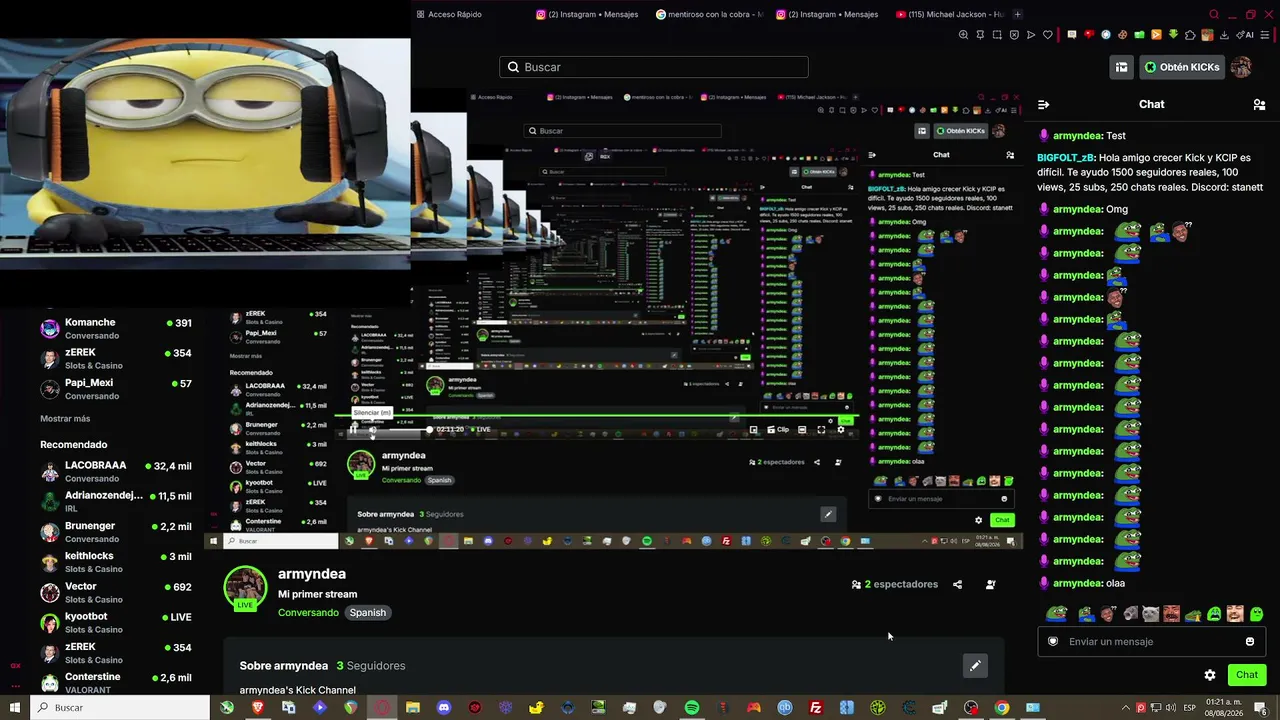
Task: Open the profile avatar menu in Kick header
Action: pyautogui.click(x=1241, y=67)
